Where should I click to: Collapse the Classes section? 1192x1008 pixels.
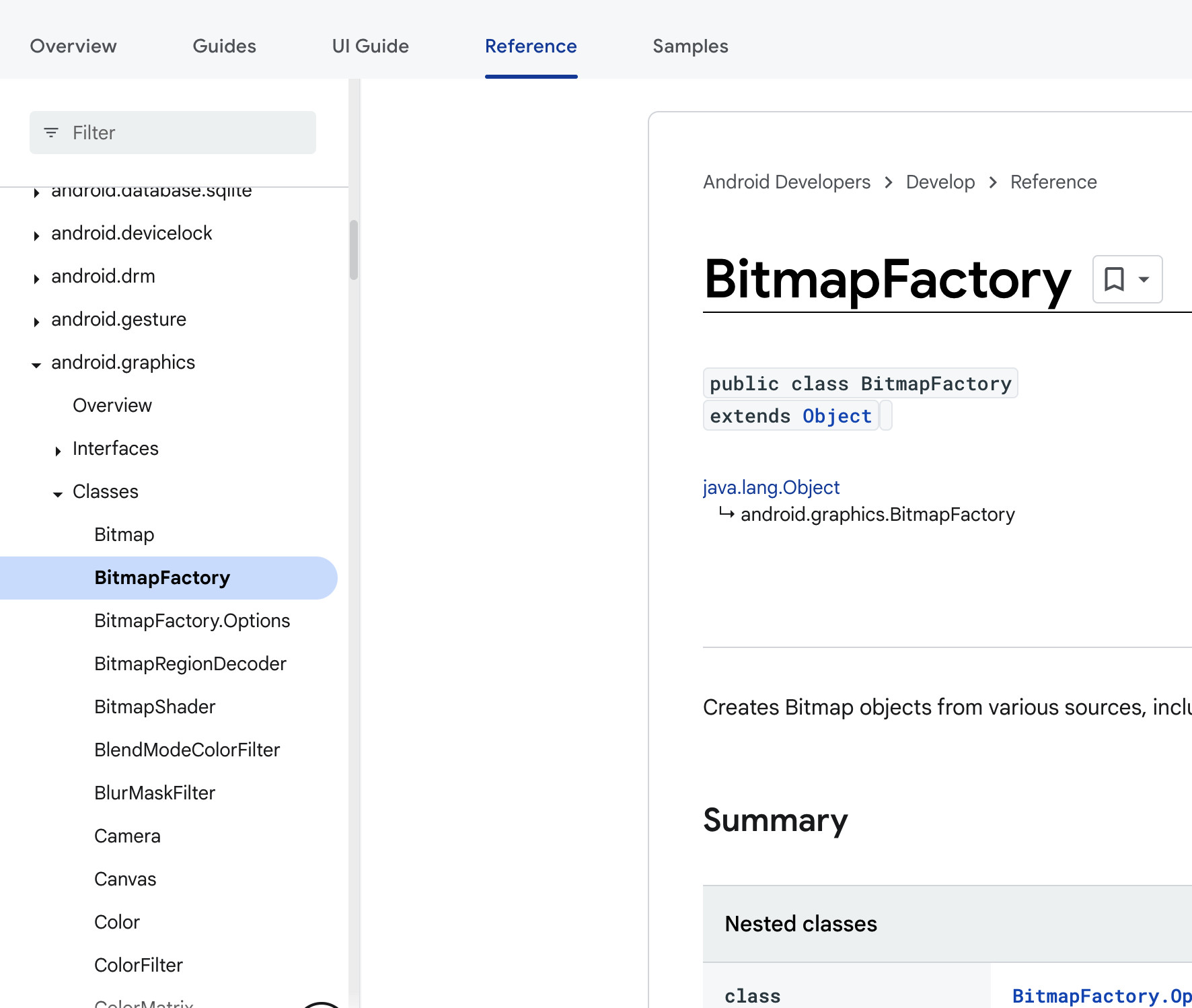point(58,493)
